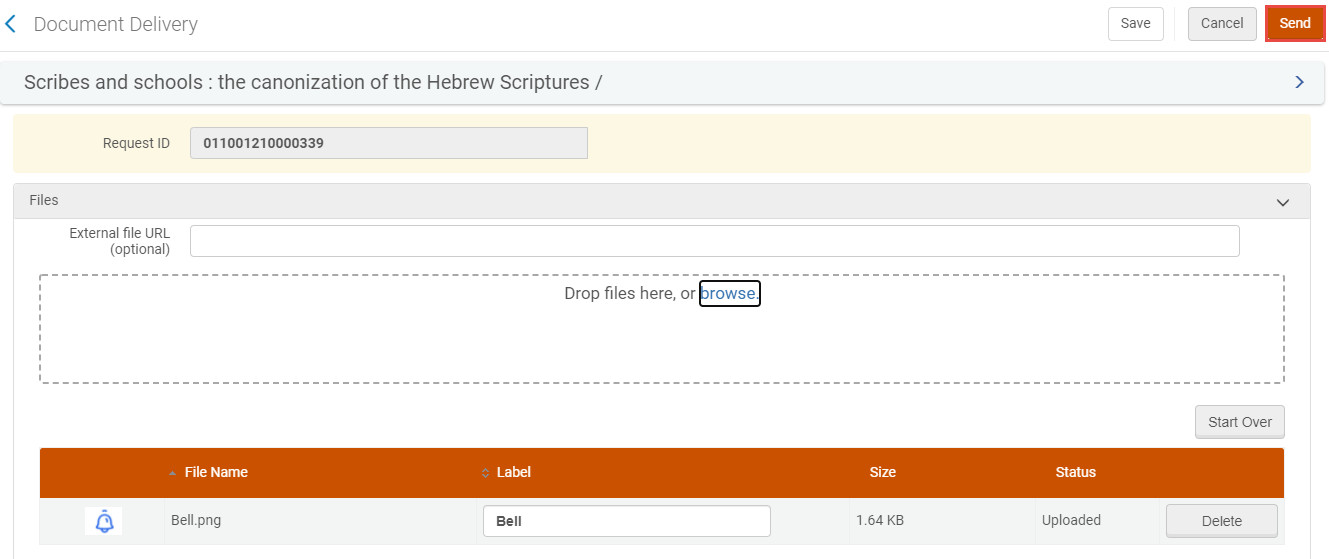The height and width of the screenshot is (559, 1329).
Task: Expand the request title with right chevron
Action: point(1299,82)
